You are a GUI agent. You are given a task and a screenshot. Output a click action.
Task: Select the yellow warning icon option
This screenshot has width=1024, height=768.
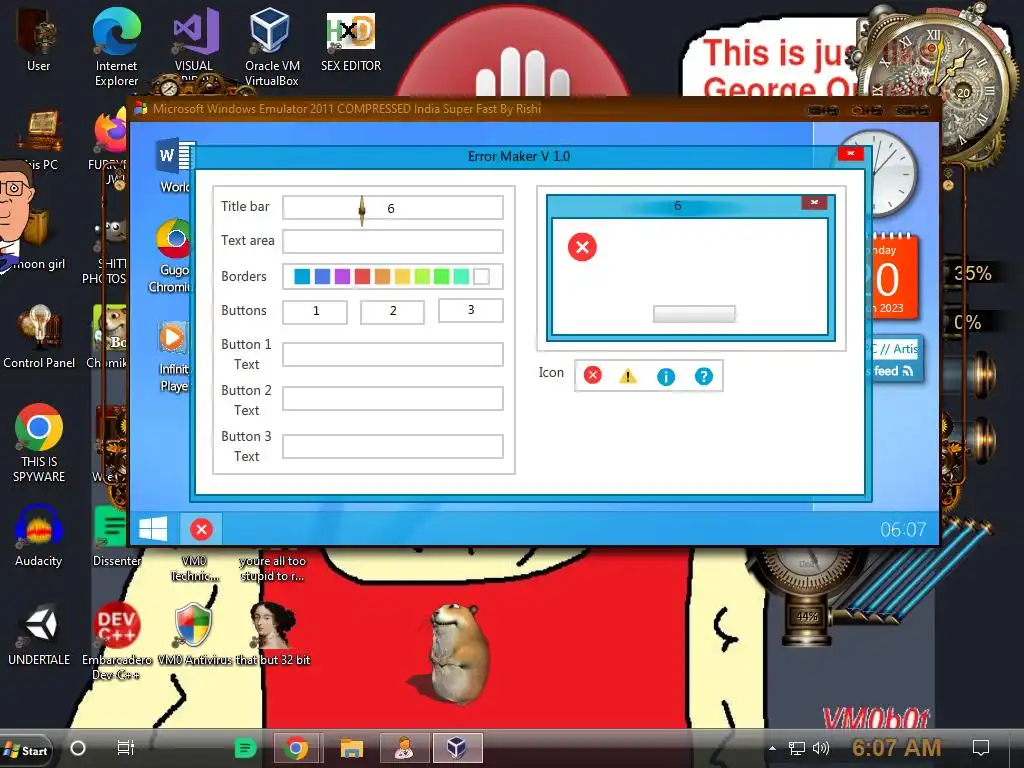[x=628, y=376]
